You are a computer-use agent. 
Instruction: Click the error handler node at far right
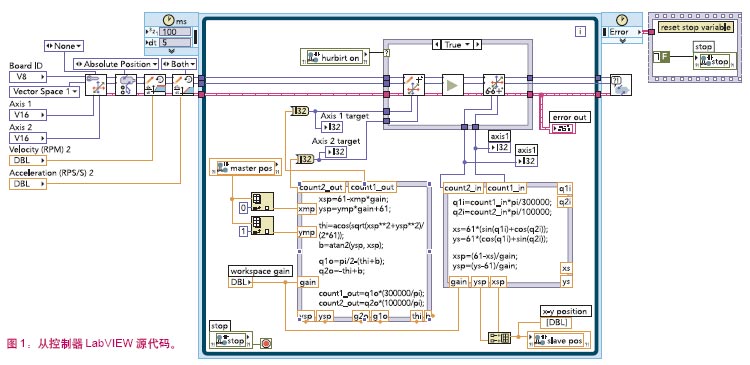(x=620, y=85)
